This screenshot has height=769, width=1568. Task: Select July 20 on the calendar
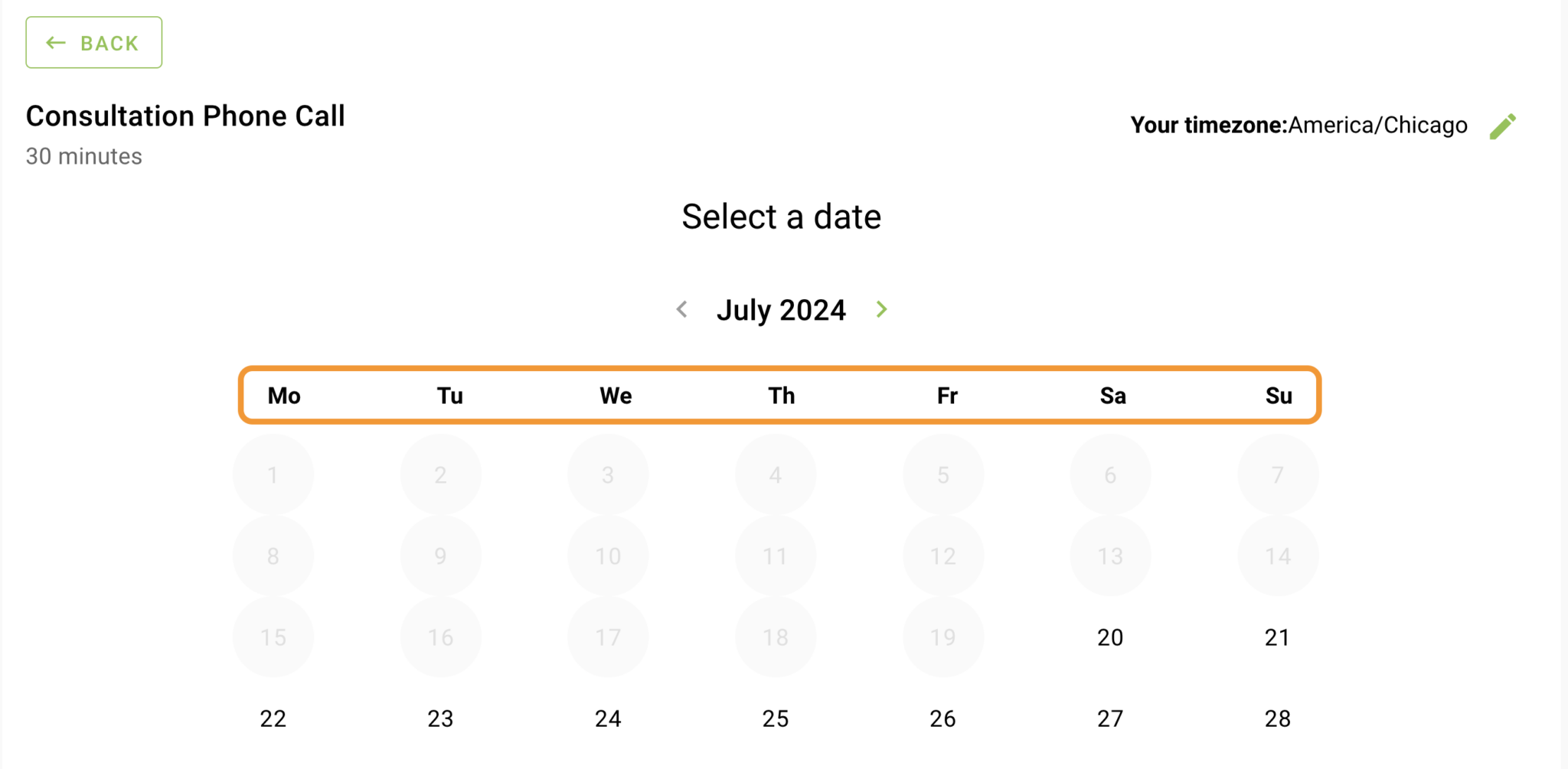click(1110, 637)
